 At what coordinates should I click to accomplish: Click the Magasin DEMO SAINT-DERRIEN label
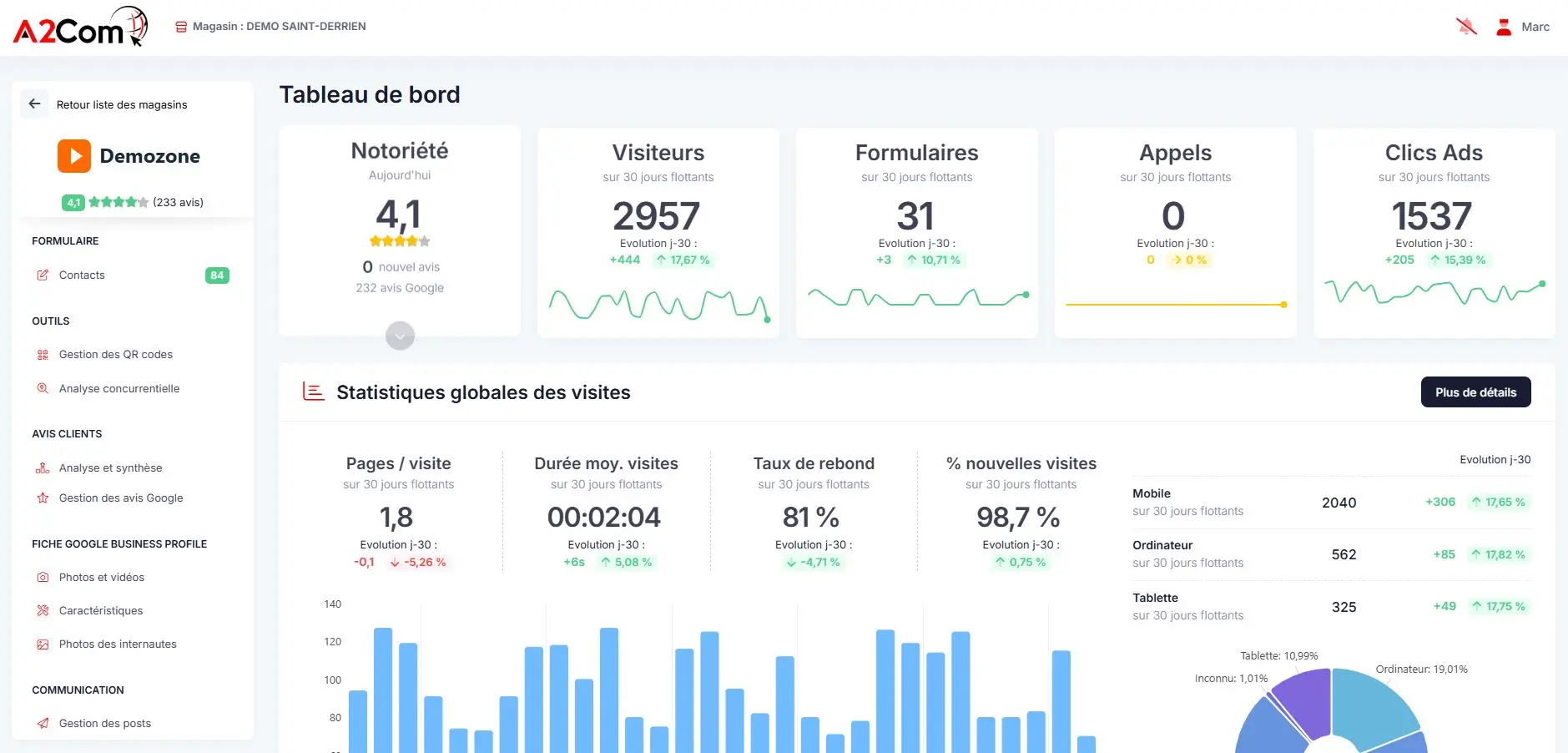(x=279, y=27)
